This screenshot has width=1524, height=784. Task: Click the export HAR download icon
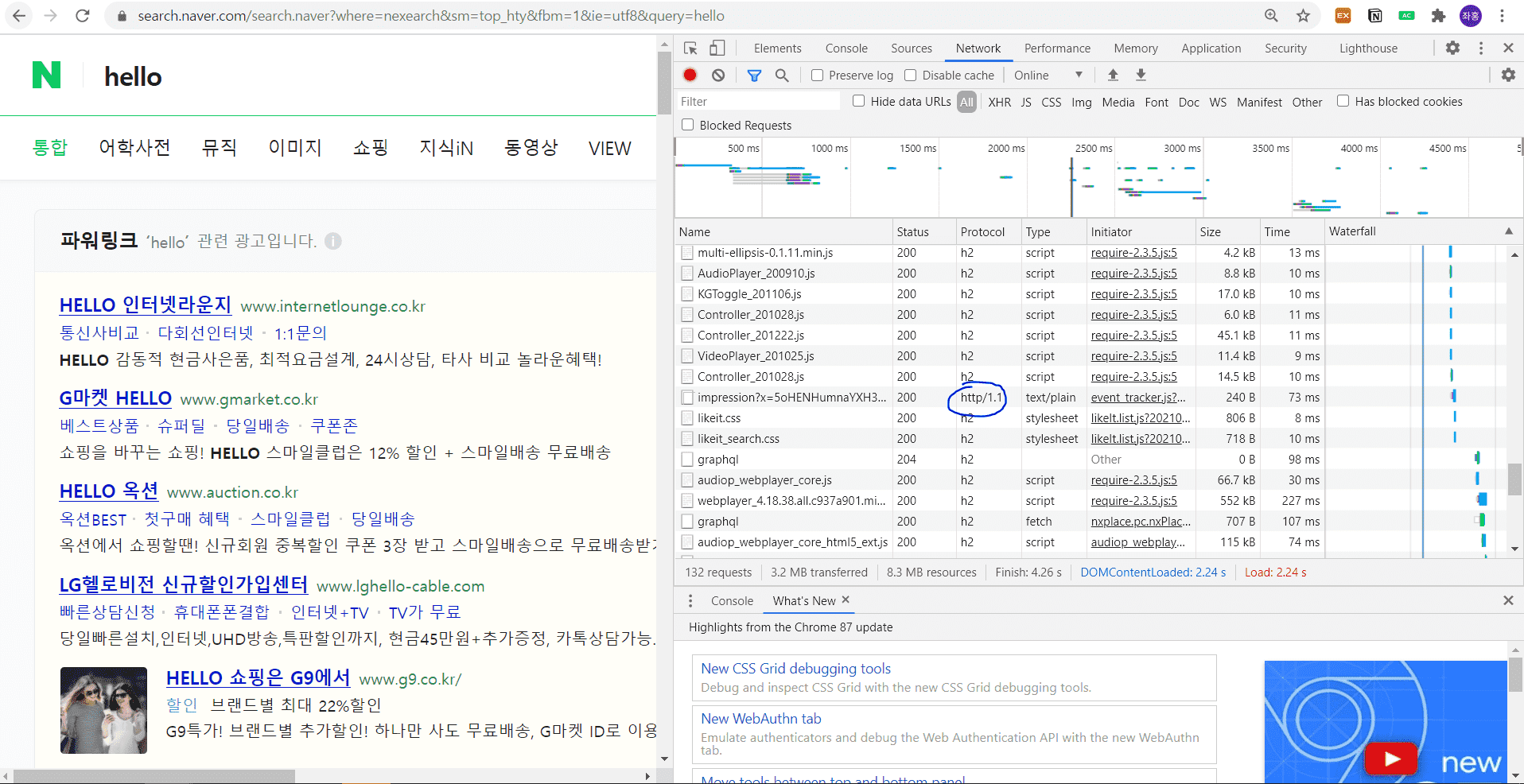pyautogui.click(x=1141, y=75)
